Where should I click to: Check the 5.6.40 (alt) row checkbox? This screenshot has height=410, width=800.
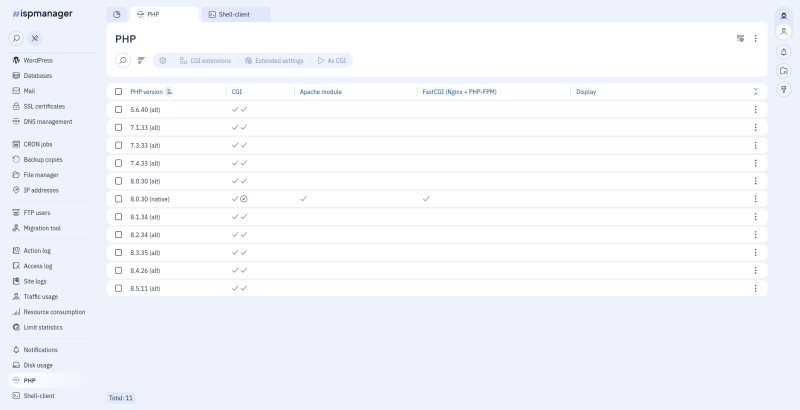pos(118,110)
